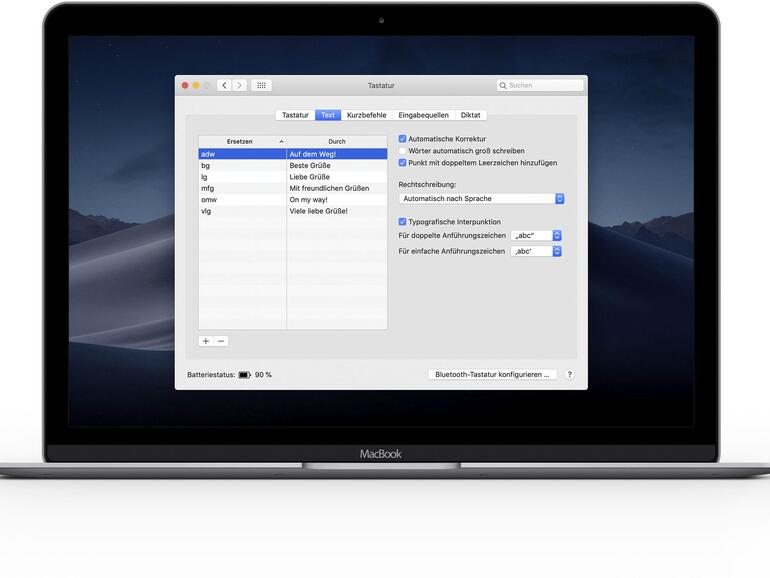The image size is (770, 578).
Task: Click the Beste Grüße cell
Action: (x=337, y=165)
